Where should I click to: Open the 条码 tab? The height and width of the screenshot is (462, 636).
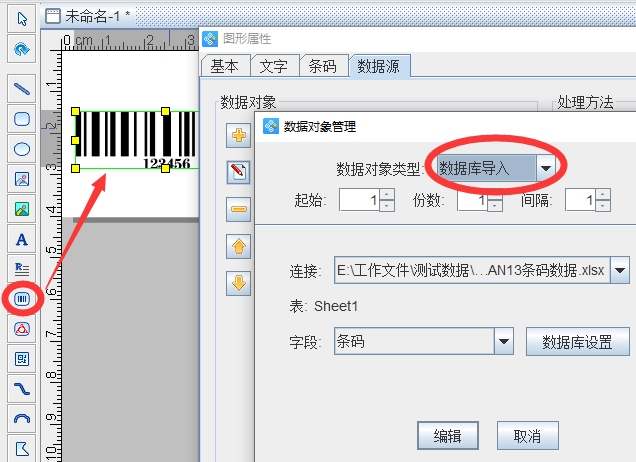coord(322,66)
